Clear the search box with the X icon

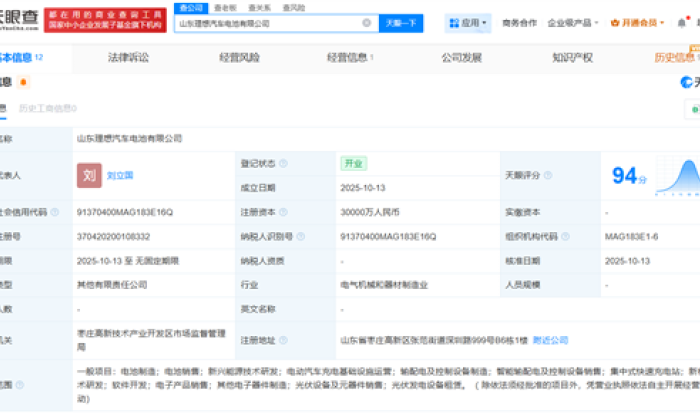tap(367, 22)
